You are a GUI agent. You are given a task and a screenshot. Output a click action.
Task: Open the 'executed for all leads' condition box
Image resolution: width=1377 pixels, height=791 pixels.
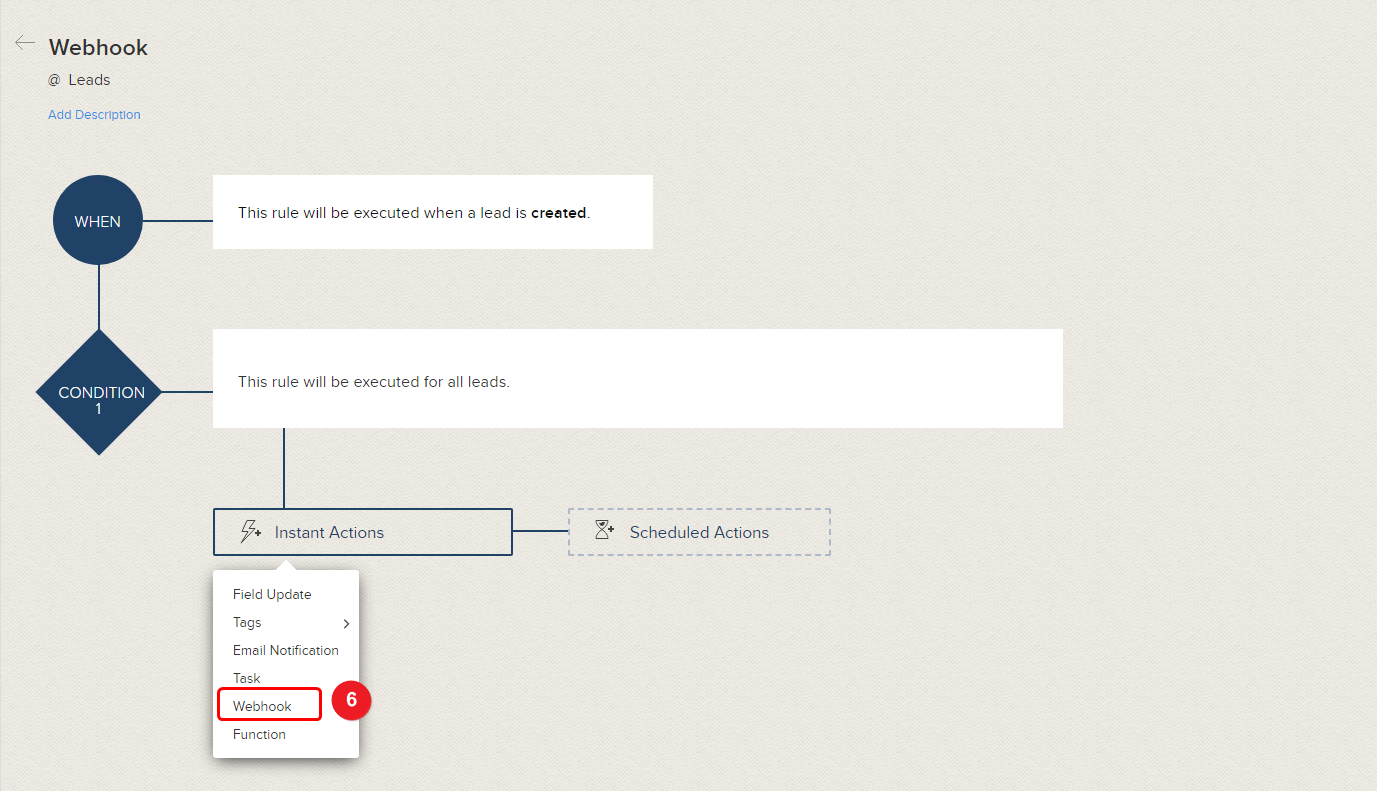(x=637, y=381)
